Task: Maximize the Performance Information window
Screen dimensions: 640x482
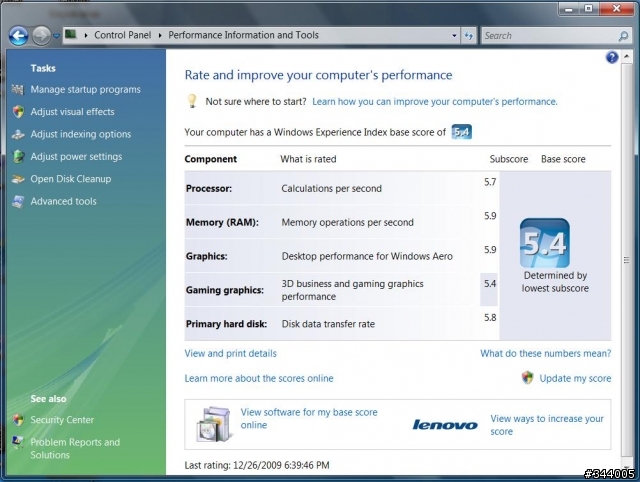Action: (589, 9)
